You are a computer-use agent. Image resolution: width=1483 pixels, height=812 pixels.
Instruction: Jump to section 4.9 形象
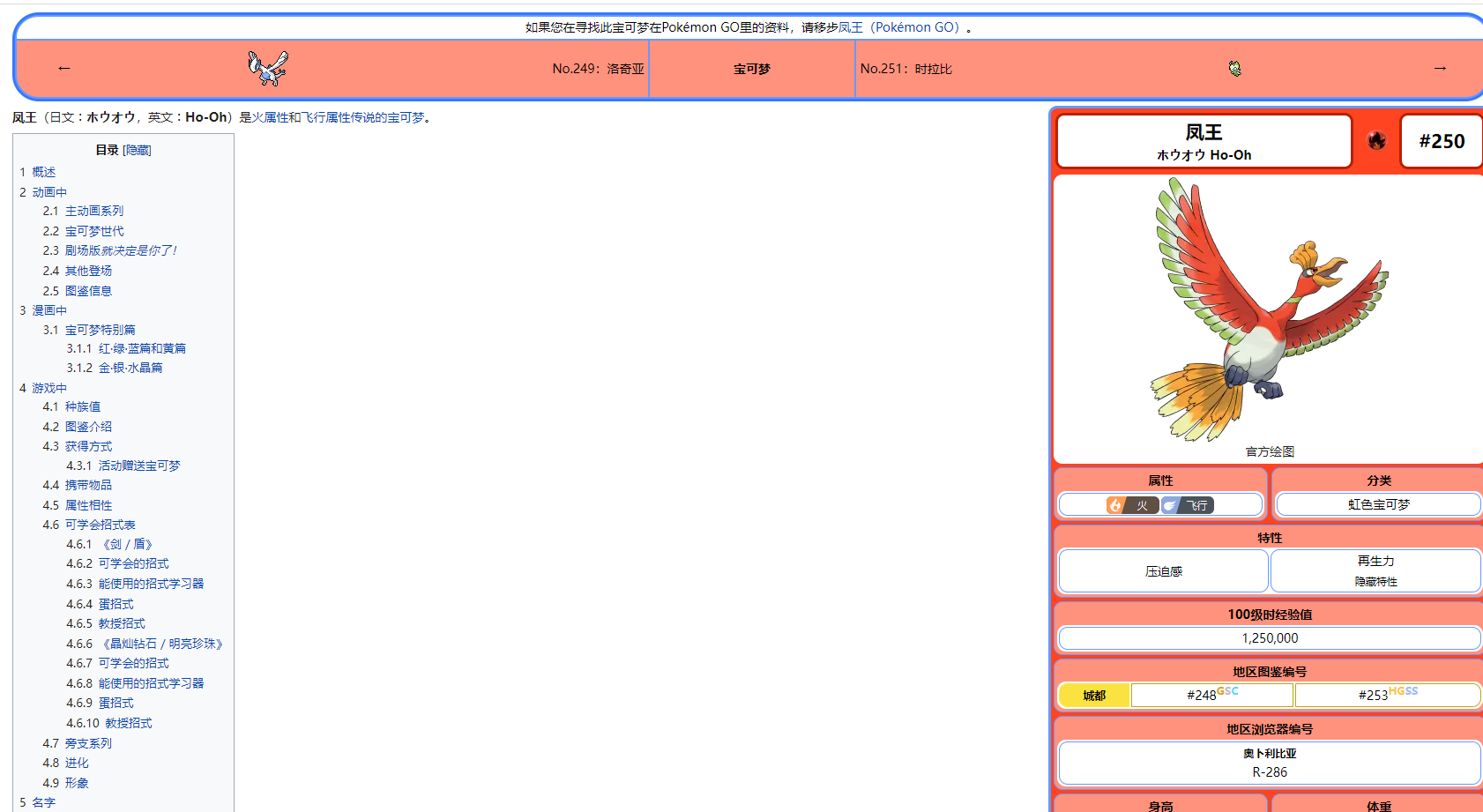coord(65,783)
